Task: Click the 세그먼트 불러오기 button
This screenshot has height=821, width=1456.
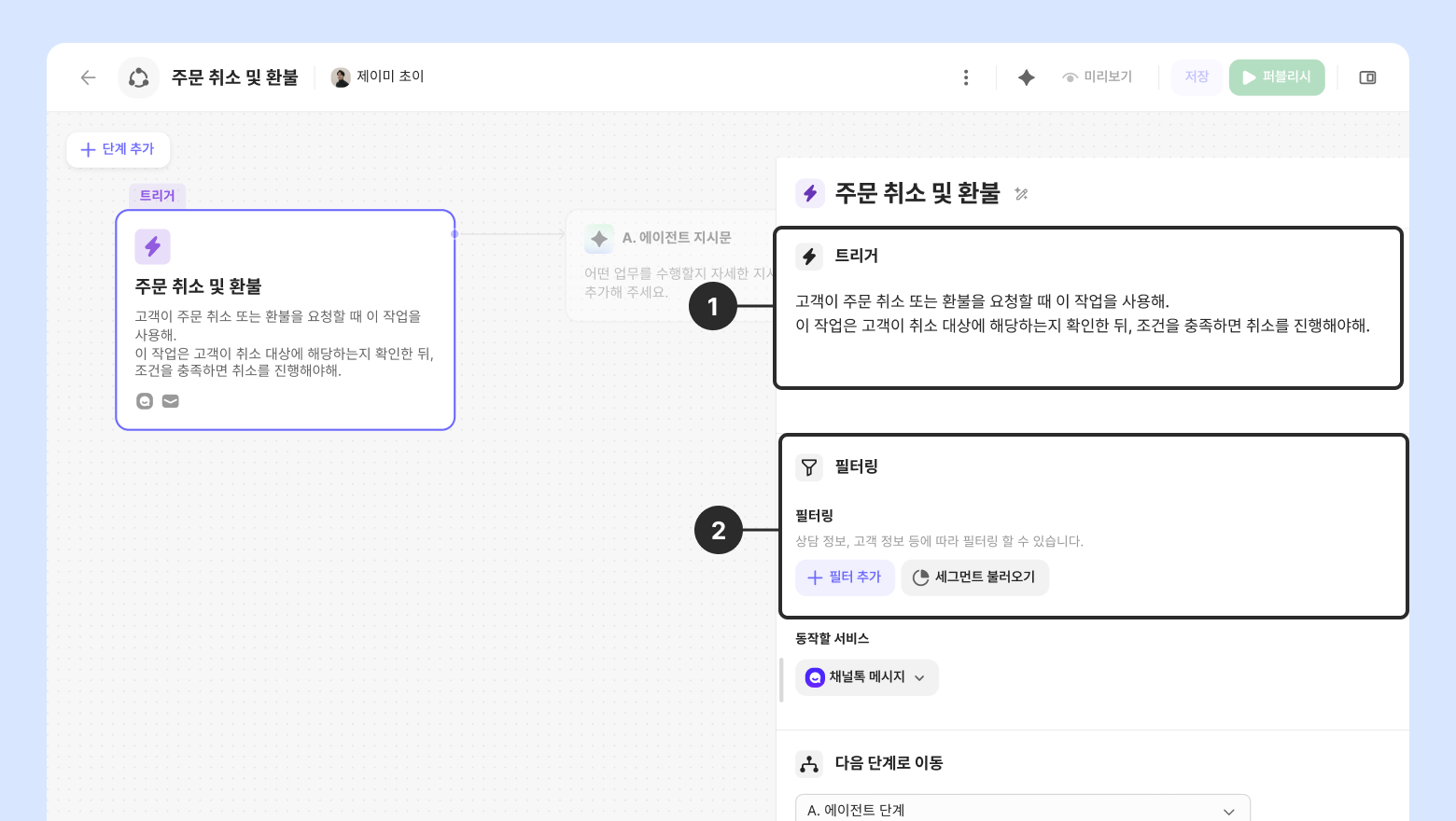Action: [974, 577]
